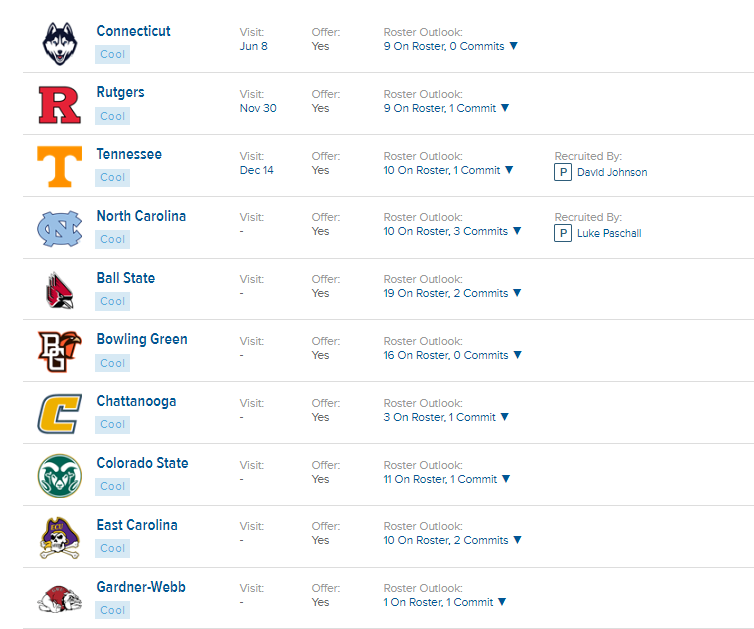This screenshot has width=754, height=629.
Task: Click the Cool badge under Rutgers
Action: (x=113, y=116)
